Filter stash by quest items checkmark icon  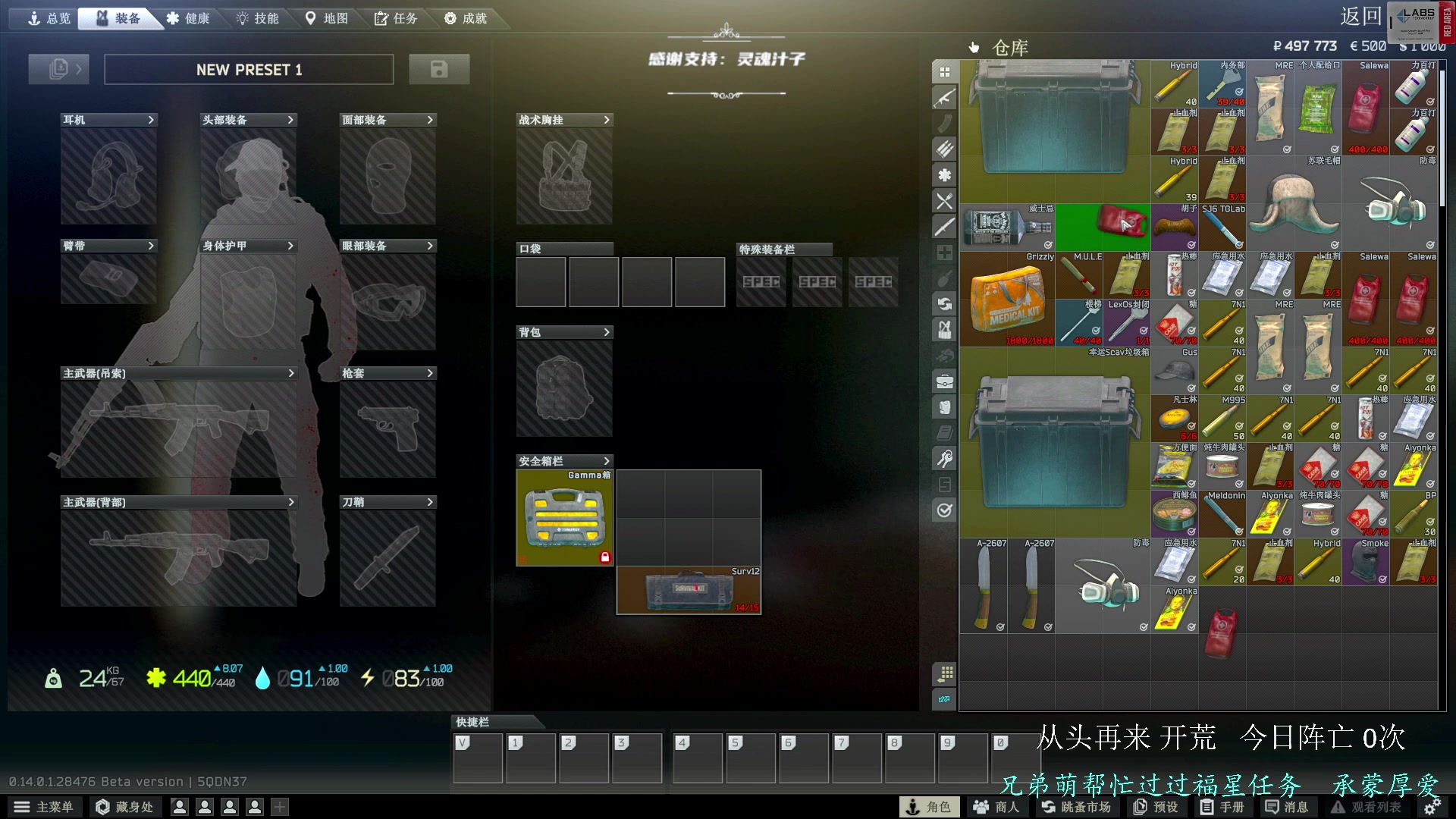pos(944,510)
